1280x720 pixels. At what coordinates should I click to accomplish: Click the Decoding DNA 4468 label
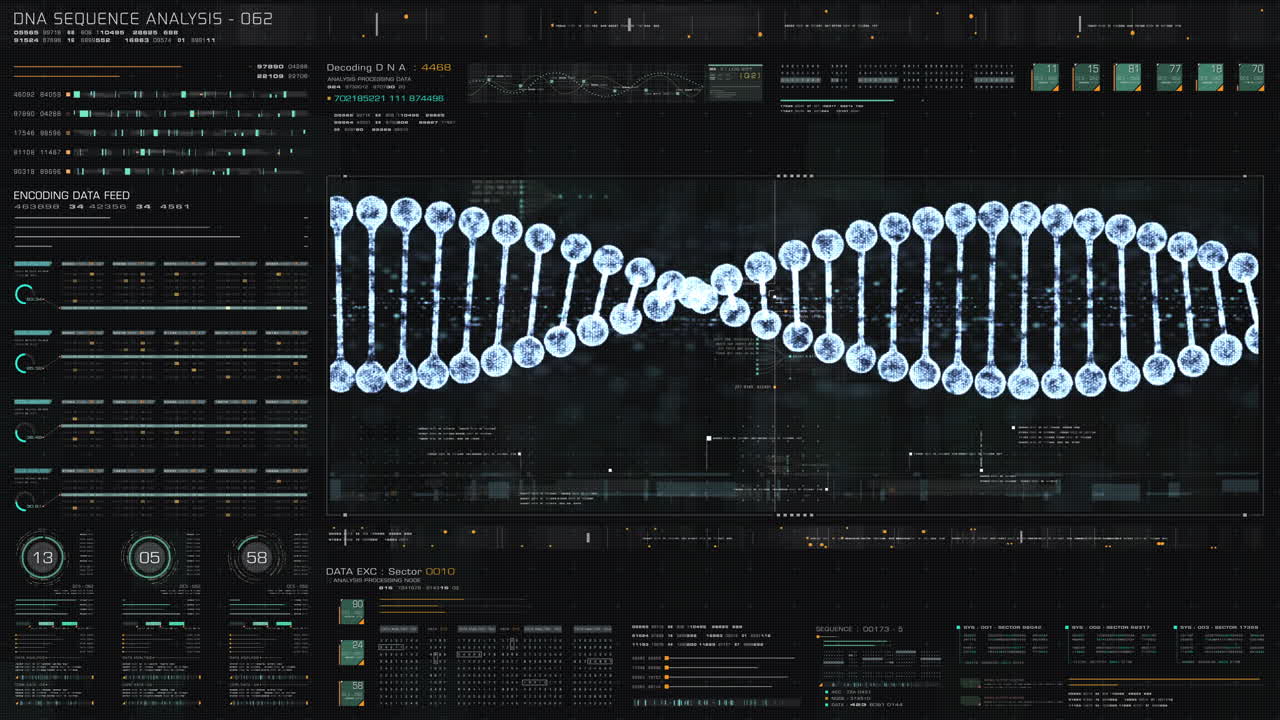point(390,67)
